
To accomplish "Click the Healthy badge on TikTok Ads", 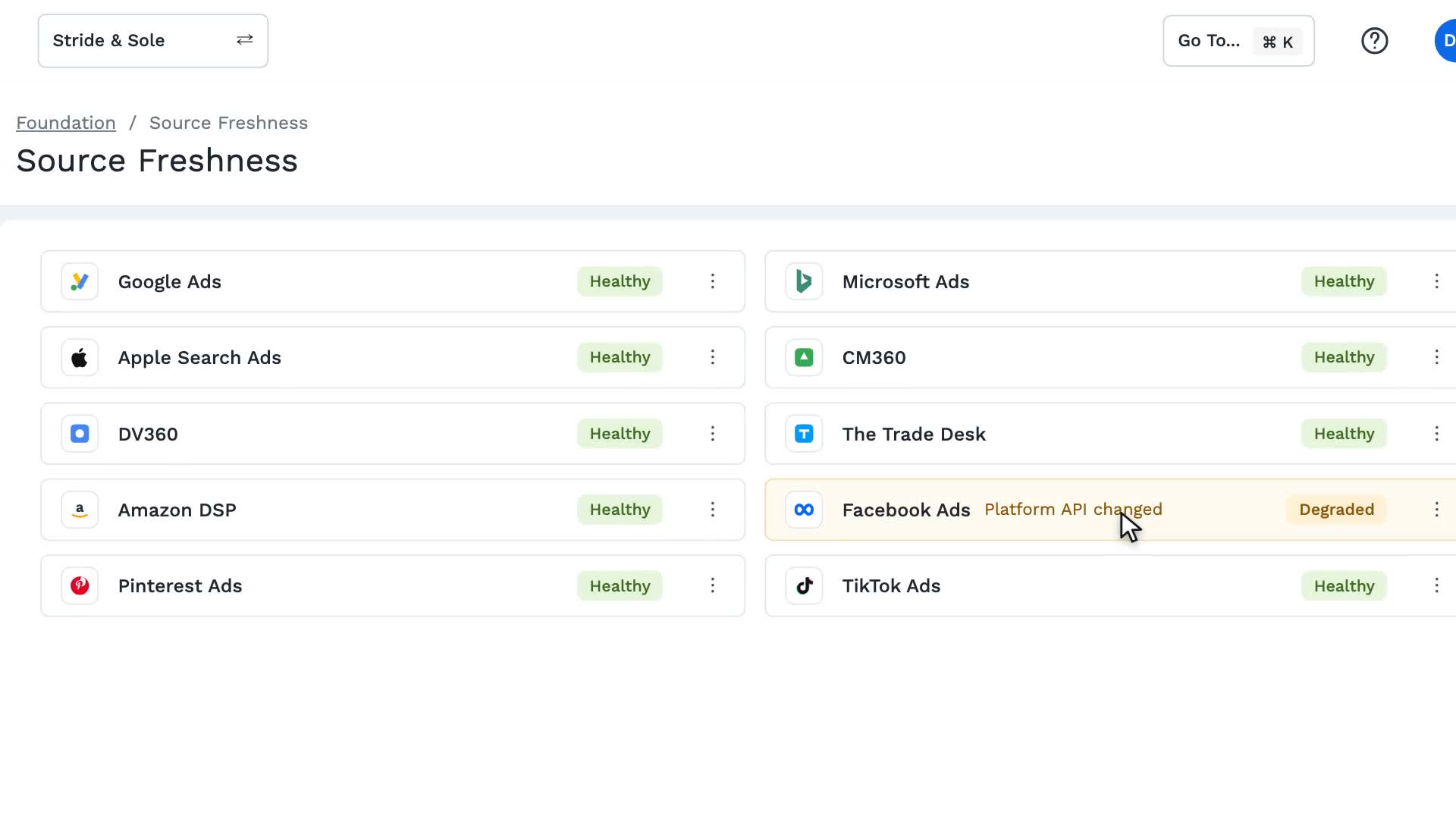I will [1344, 585].
